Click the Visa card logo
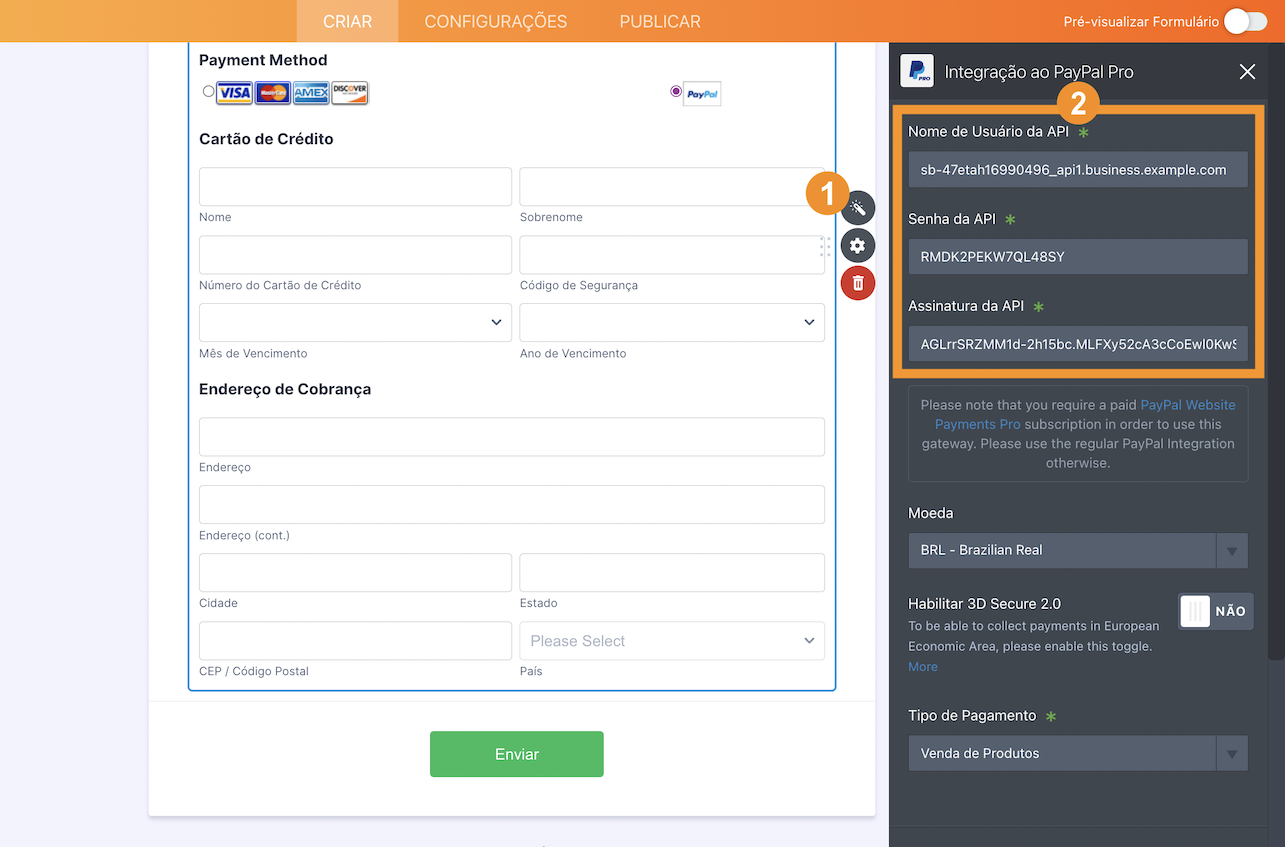1285x847 pixels. [x=234, y=93]
